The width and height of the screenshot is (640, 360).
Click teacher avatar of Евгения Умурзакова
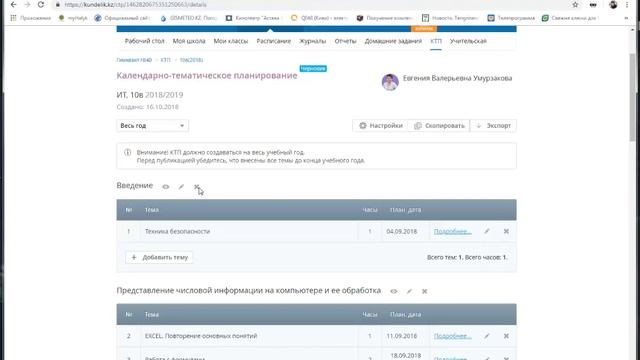click(390, 82)
